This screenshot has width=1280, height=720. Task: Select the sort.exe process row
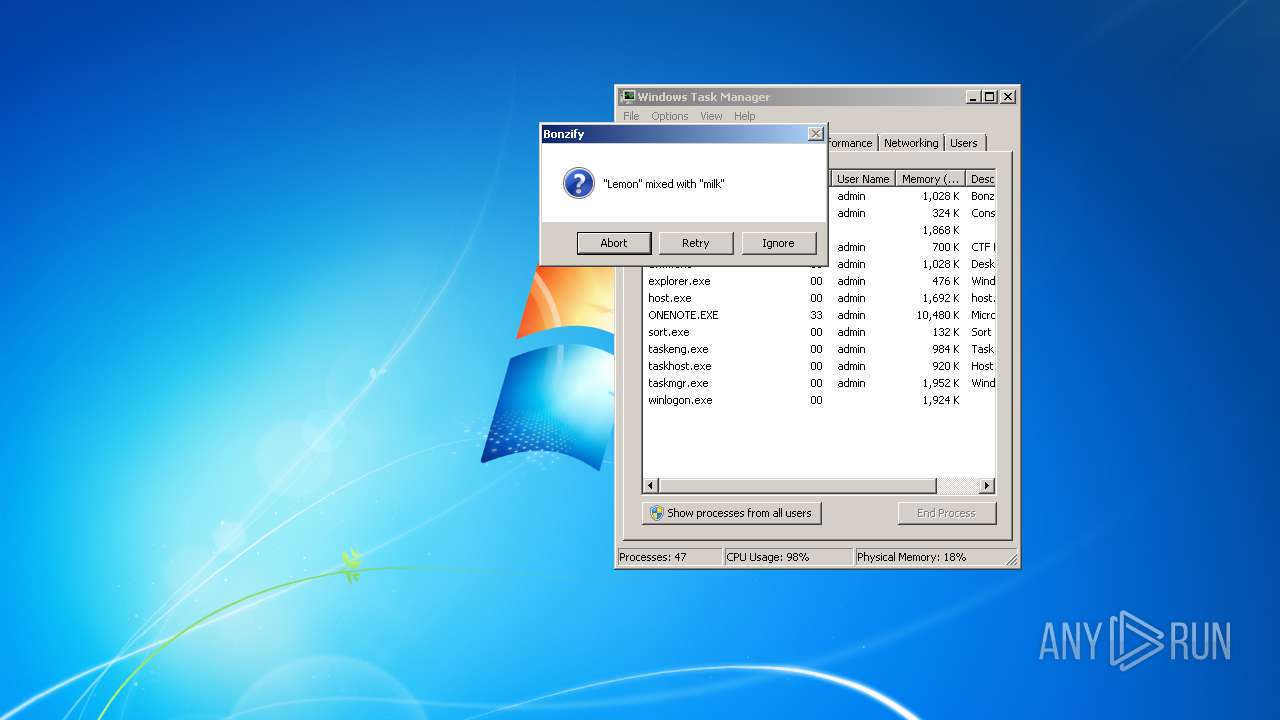(819, 332)
